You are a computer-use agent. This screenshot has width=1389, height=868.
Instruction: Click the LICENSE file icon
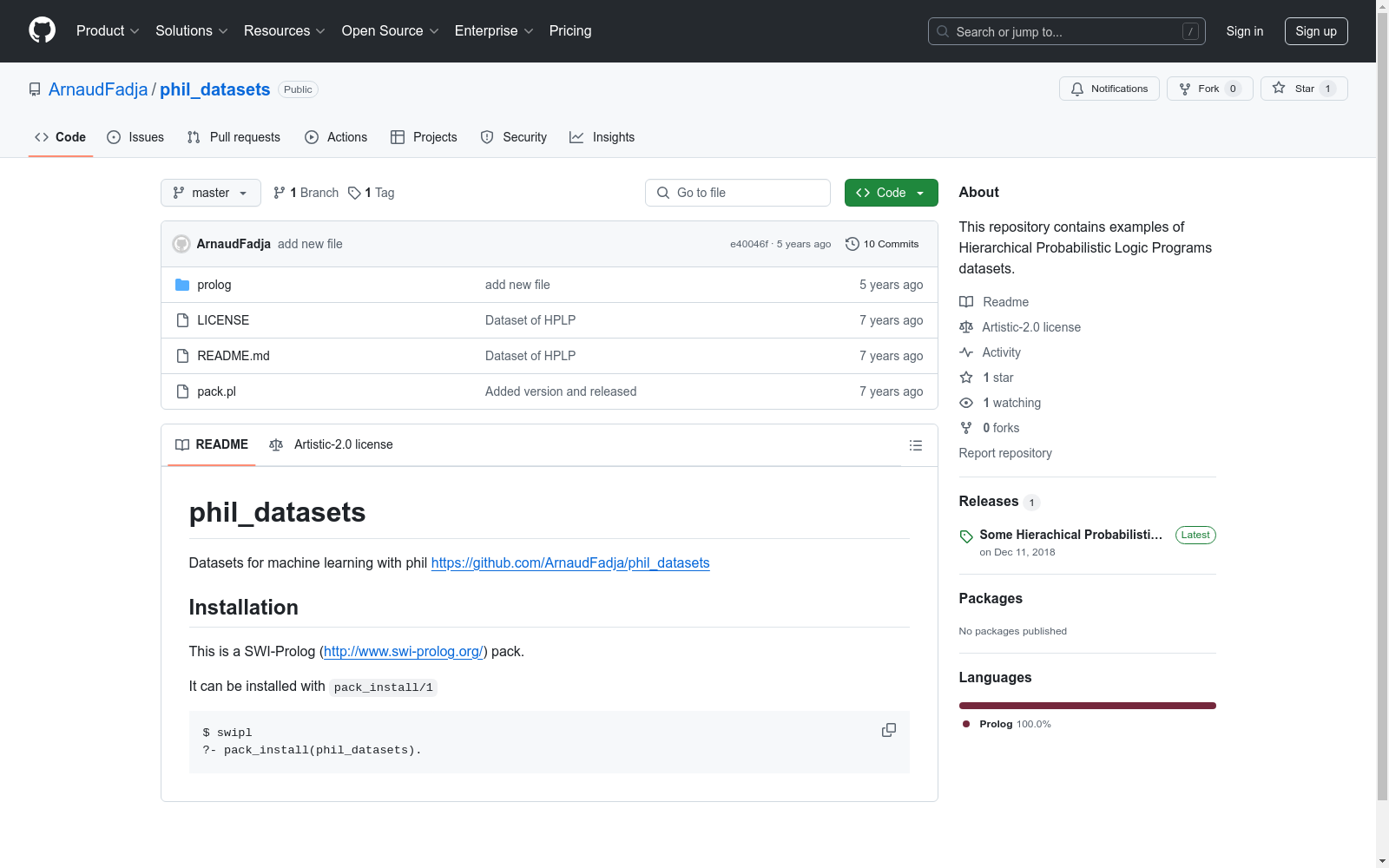point(182,320)
